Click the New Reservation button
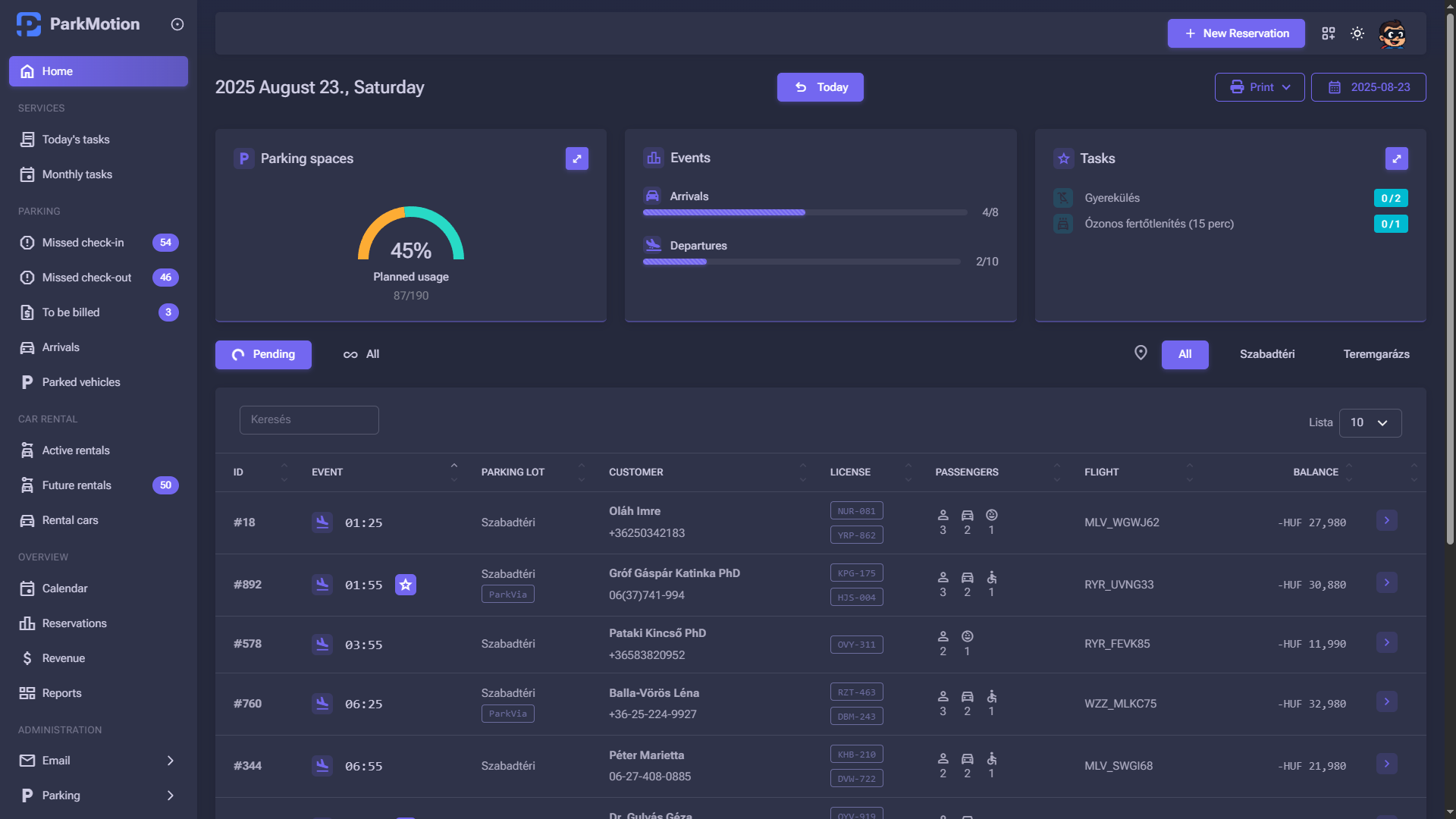 click(x=1235, y=33)
